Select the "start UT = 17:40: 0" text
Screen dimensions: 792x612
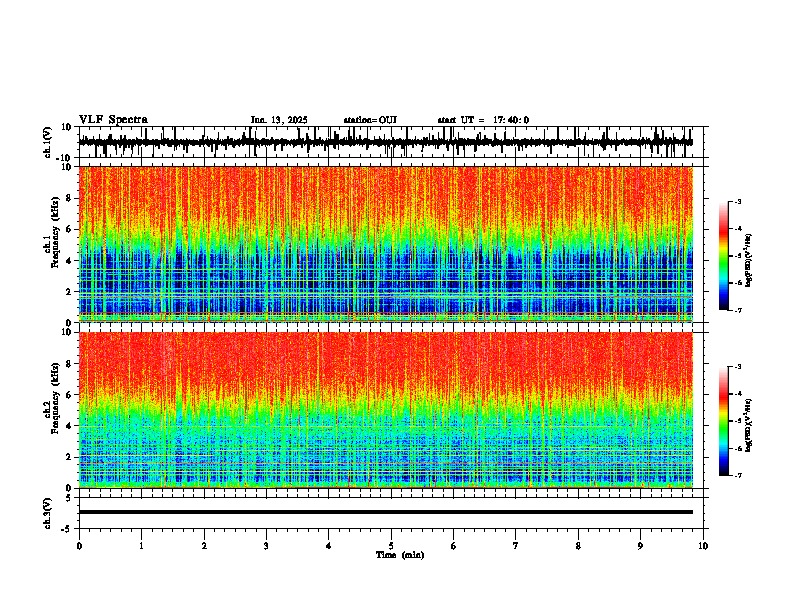coord(483,120)
